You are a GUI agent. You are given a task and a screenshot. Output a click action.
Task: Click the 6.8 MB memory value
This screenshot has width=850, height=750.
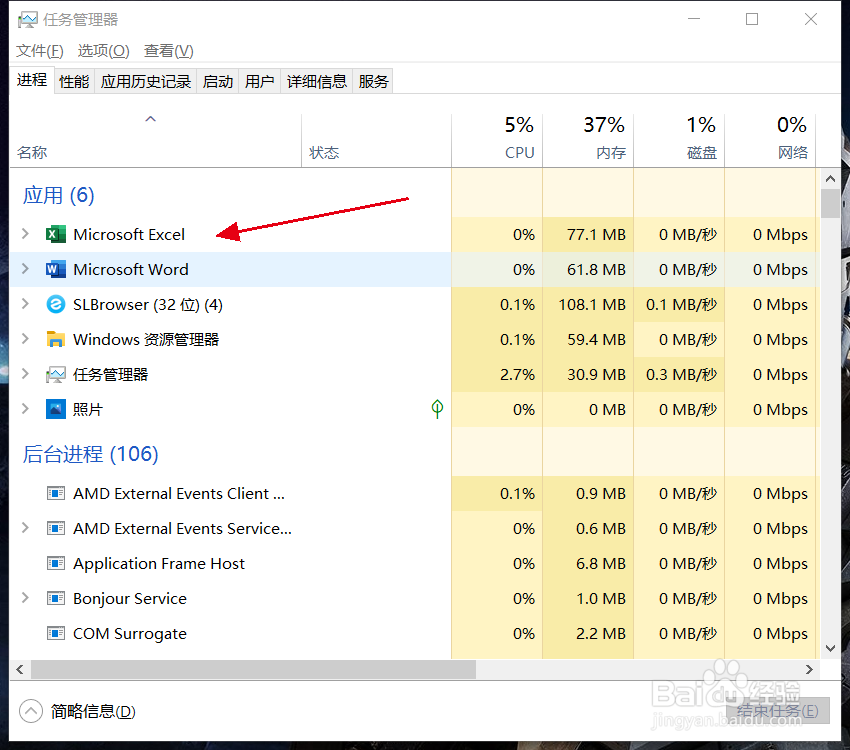tap(601, 564)
